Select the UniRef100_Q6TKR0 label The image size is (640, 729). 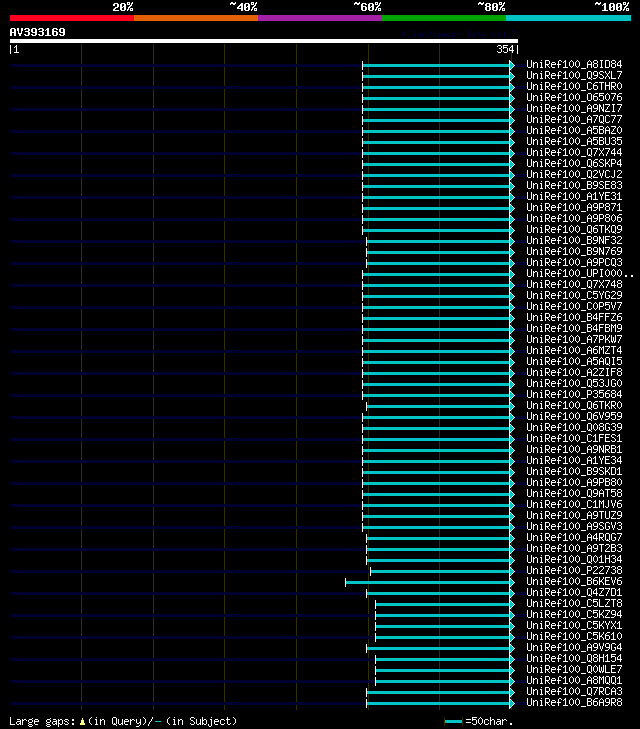(574, 405)
